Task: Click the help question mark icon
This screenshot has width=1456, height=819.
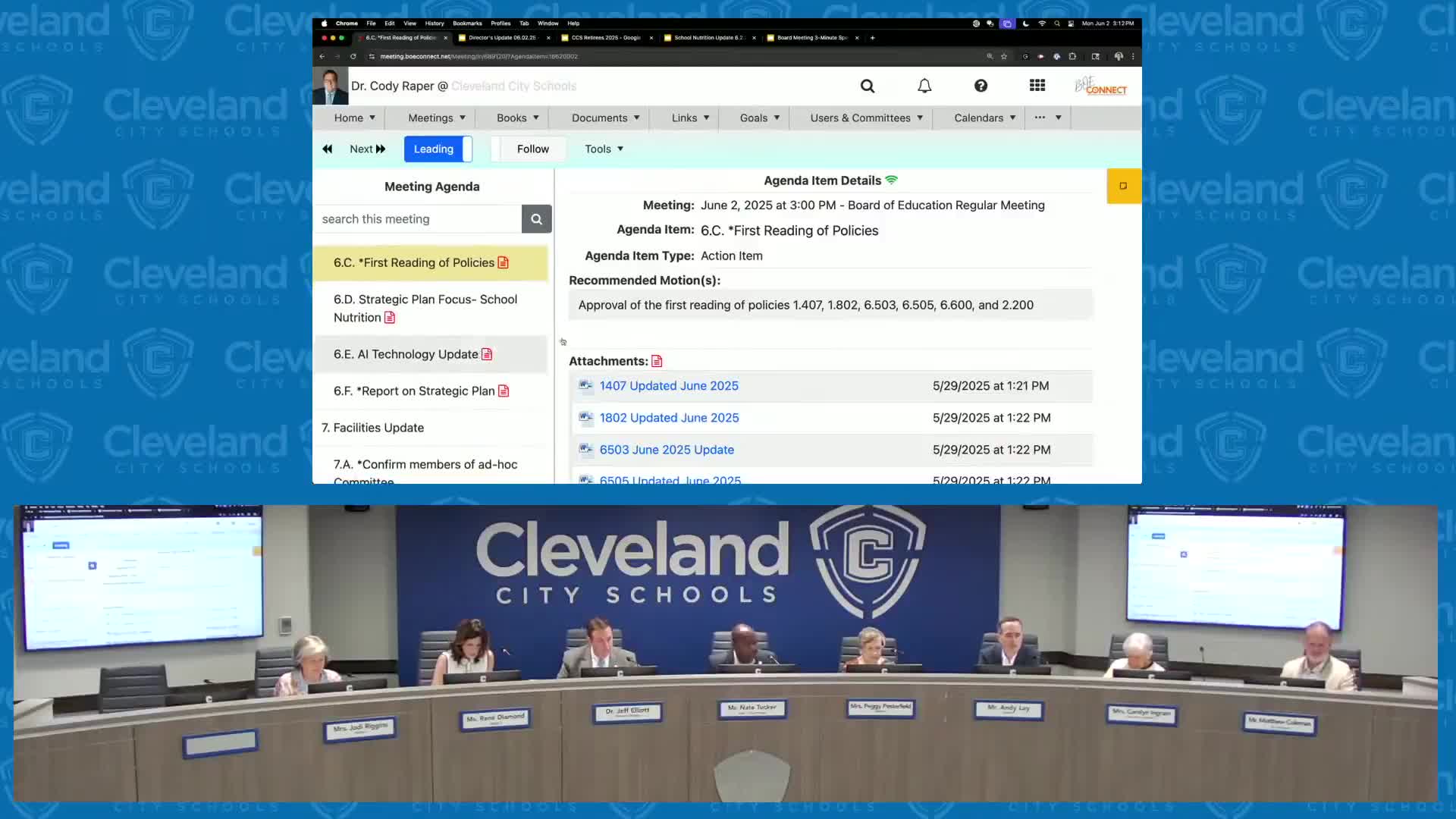Action: tap(981, 86)
